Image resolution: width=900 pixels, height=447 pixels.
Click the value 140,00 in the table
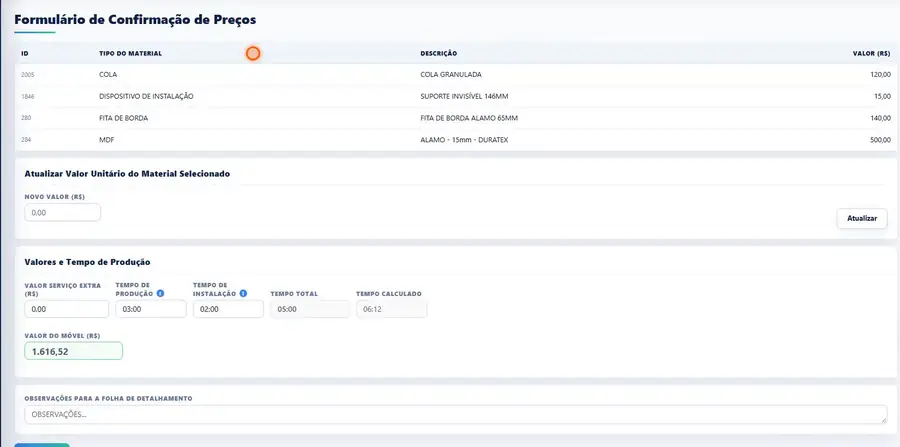pyautogui.click(x=880, y=118)
